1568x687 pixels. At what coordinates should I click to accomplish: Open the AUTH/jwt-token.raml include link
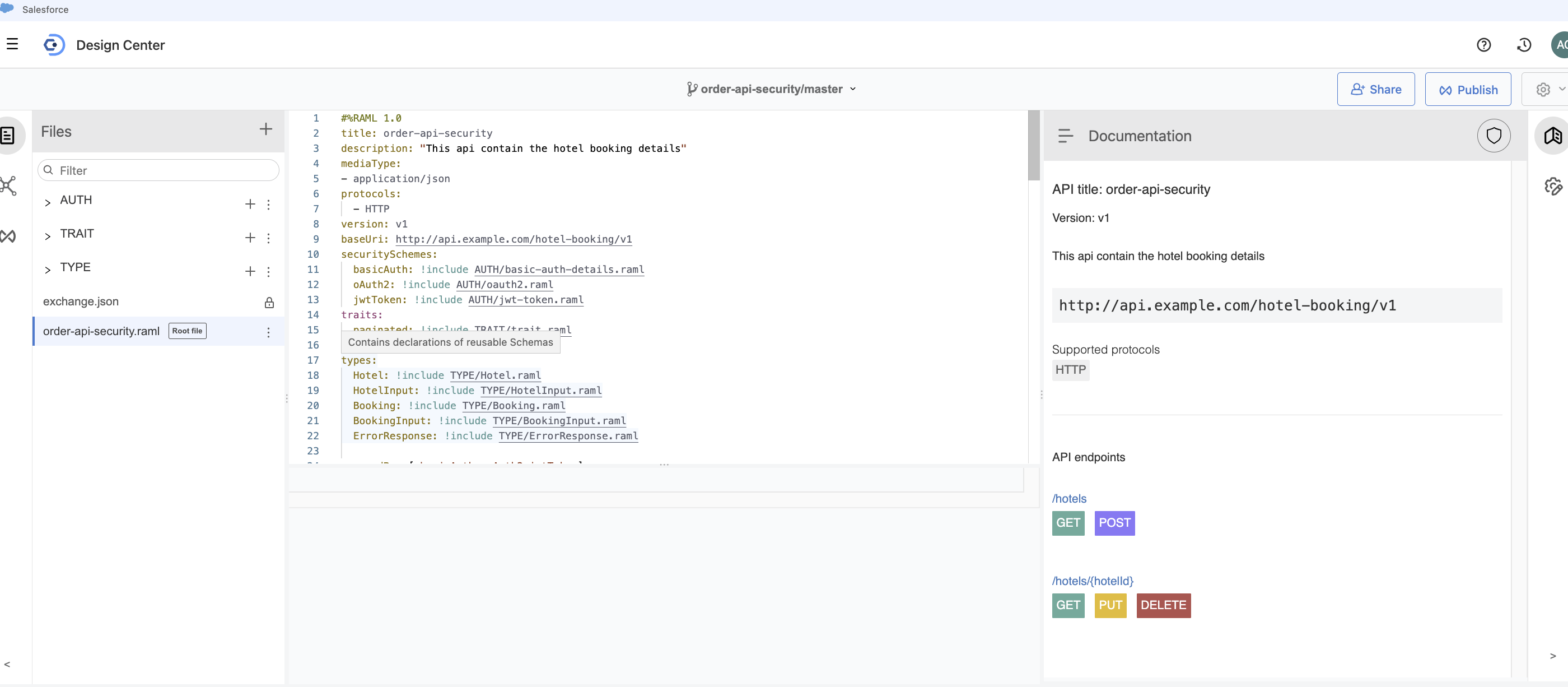click(525, 300)
